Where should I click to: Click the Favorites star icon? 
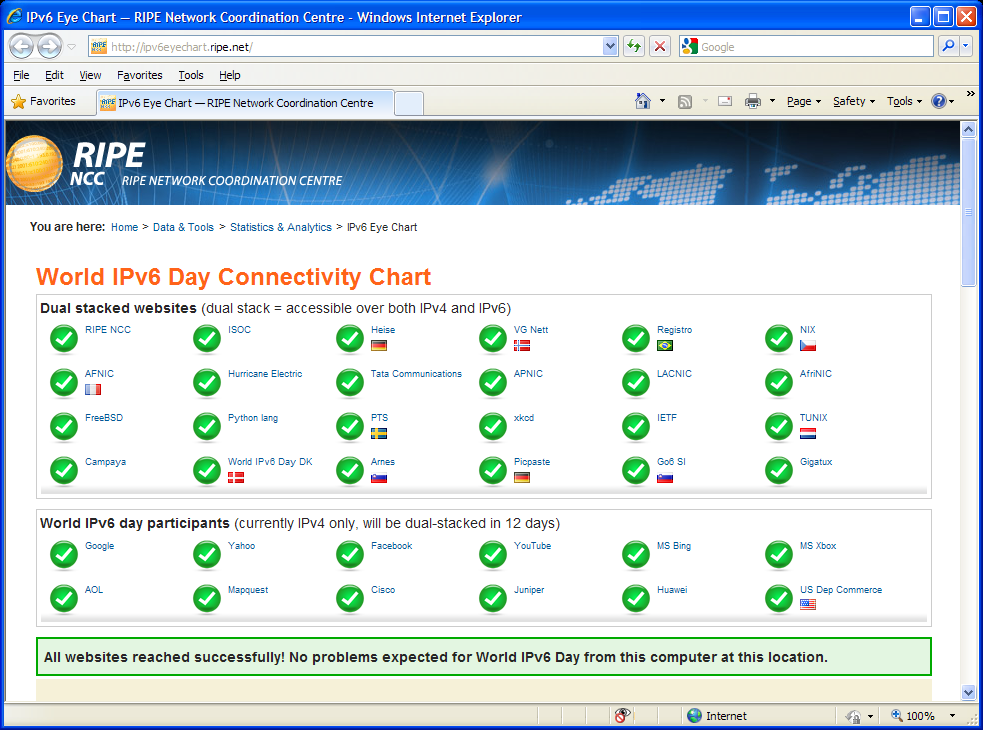click(x=19, y=102)
